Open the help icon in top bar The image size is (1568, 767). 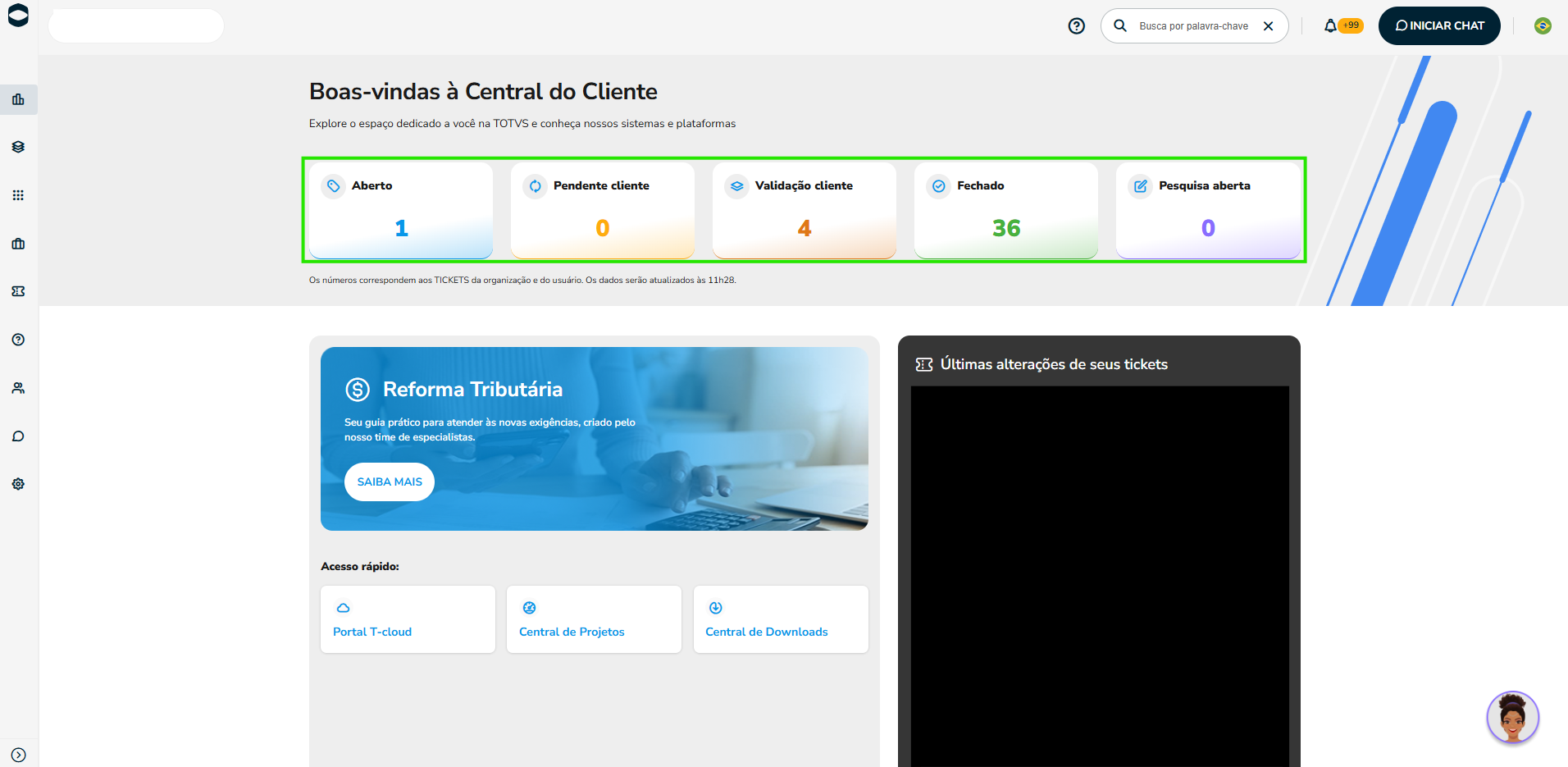(1077, 26)
